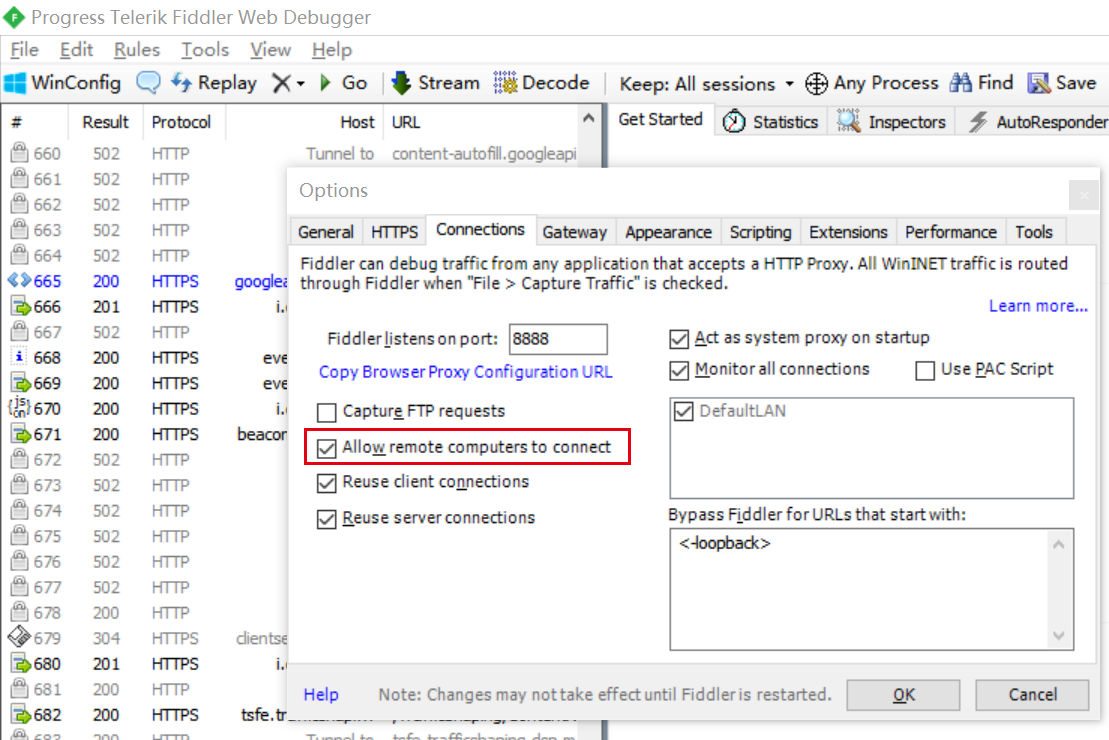Image resolution: width=1109 pixels, height=740 pixels.
Task: Enable Use PAC Script checkbox
Action: [925, 370]
